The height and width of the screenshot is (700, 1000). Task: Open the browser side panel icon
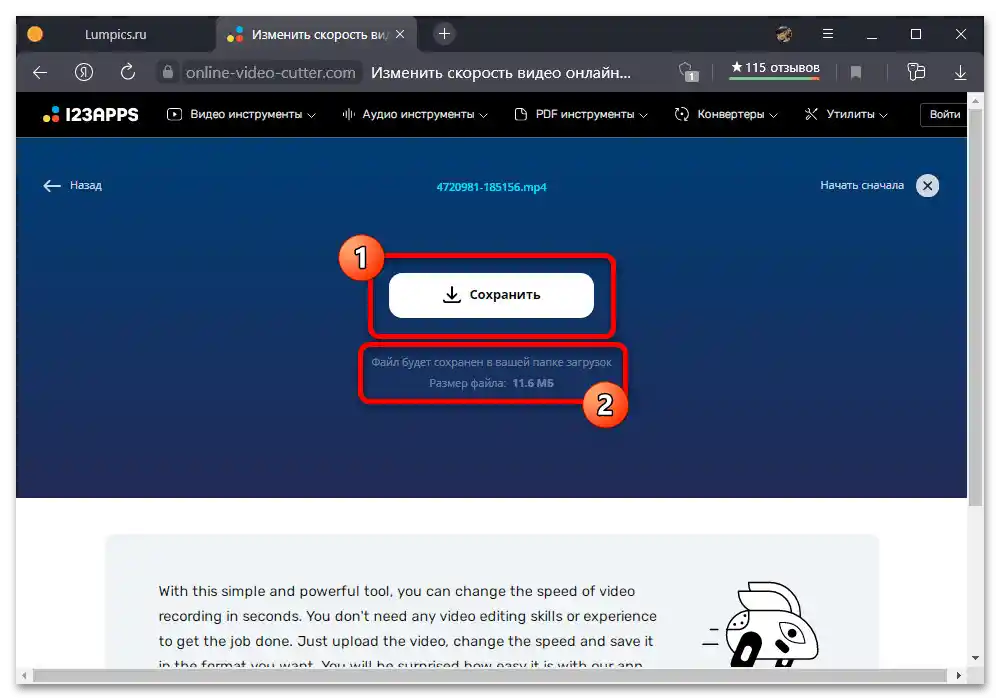(x=916, y=72)
